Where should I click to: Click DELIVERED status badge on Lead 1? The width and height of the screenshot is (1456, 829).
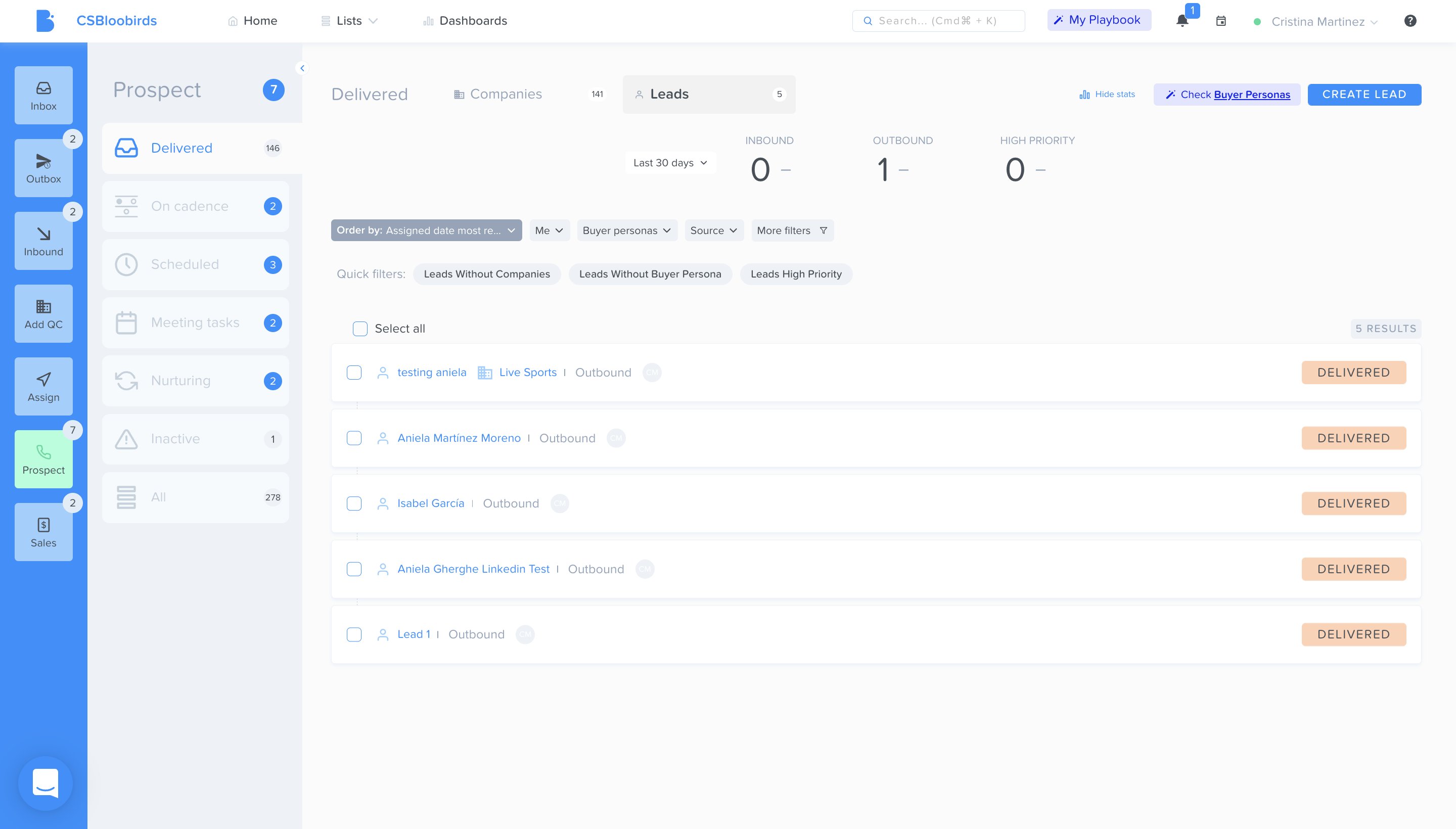coord(1353,635)
